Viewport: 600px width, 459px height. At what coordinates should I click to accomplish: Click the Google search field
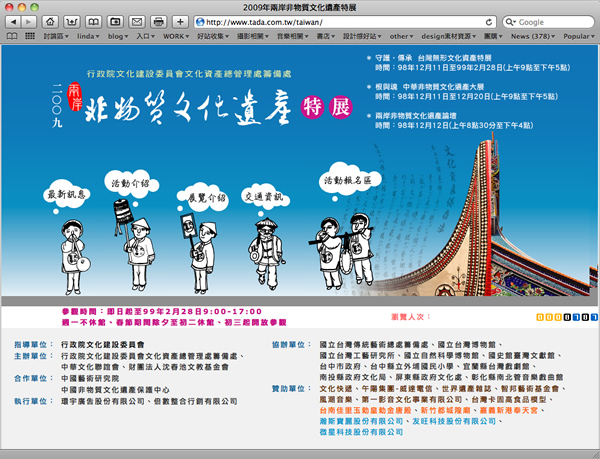[548, 22]
